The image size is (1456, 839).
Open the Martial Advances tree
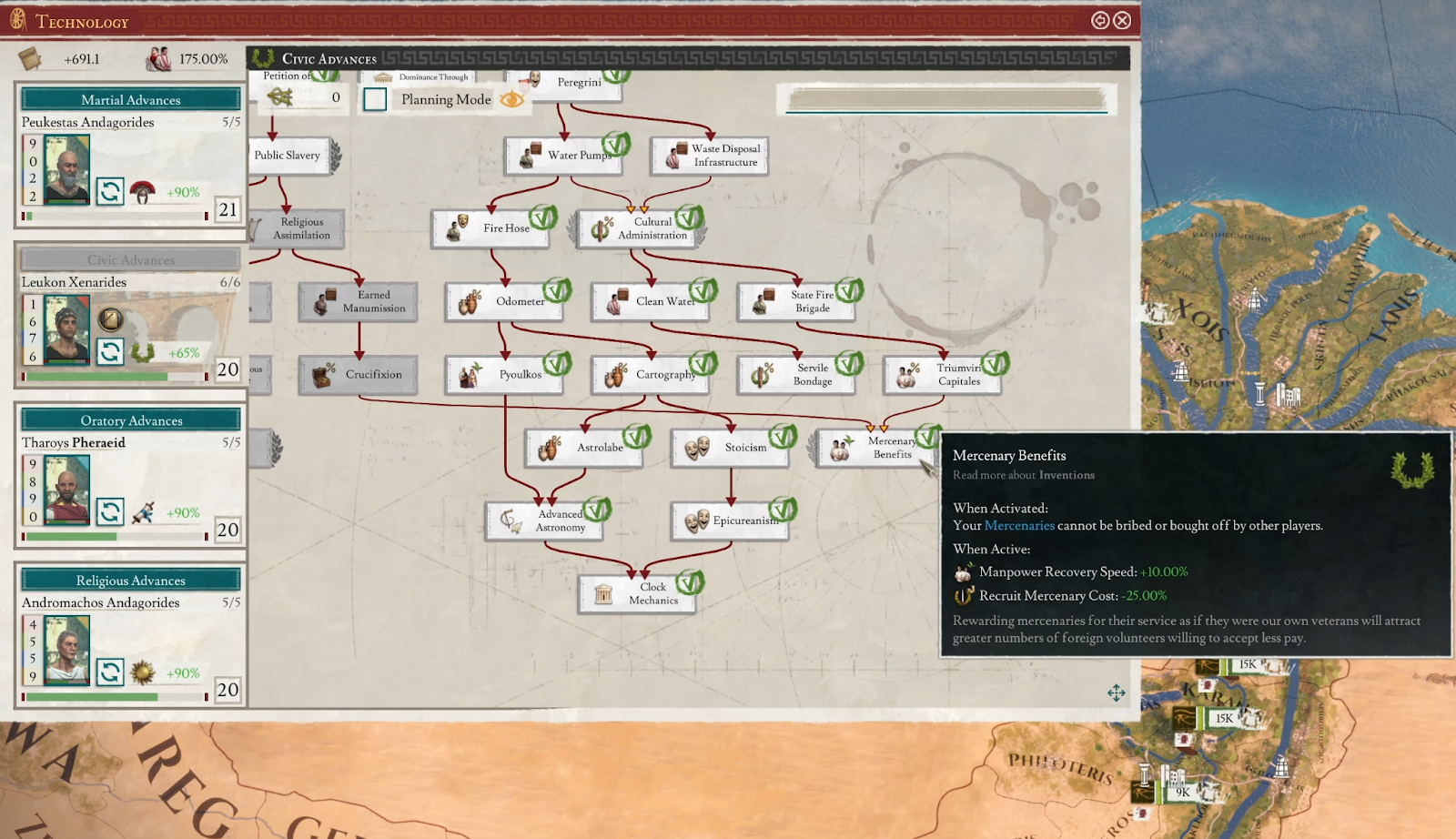pyautogui.click(x=131, y=99)
